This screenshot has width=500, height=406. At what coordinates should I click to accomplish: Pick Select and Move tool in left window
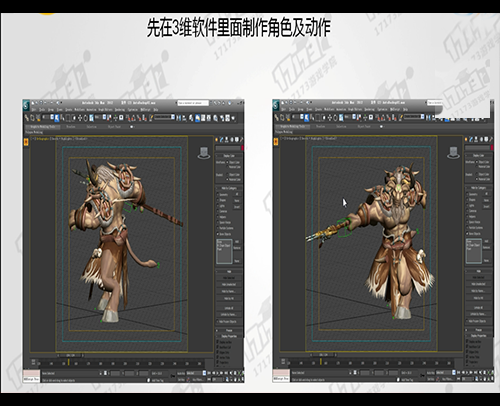point(80,118)
